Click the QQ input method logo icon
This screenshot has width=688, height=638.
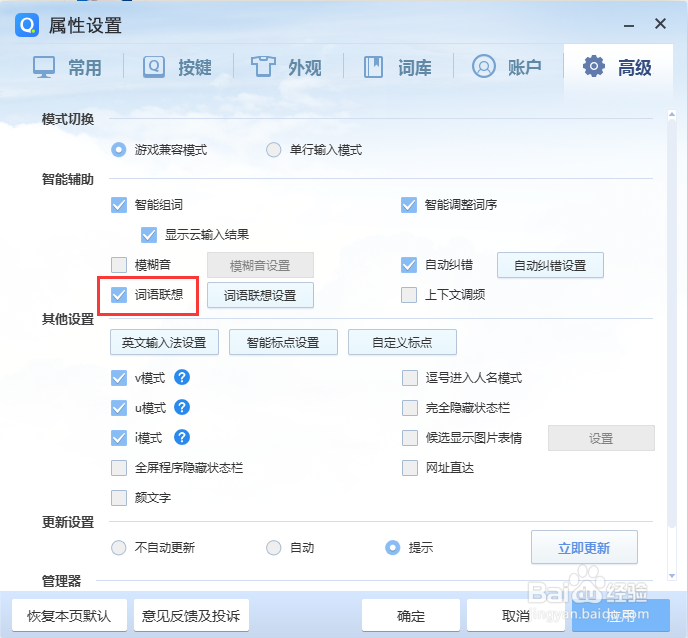point(27,25)
